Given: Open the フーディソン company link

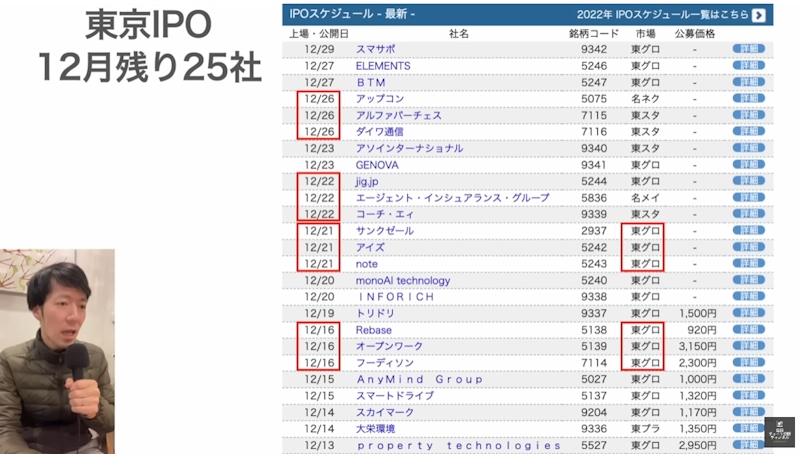Looking at the screenshot, I should (x=385, y=363).
